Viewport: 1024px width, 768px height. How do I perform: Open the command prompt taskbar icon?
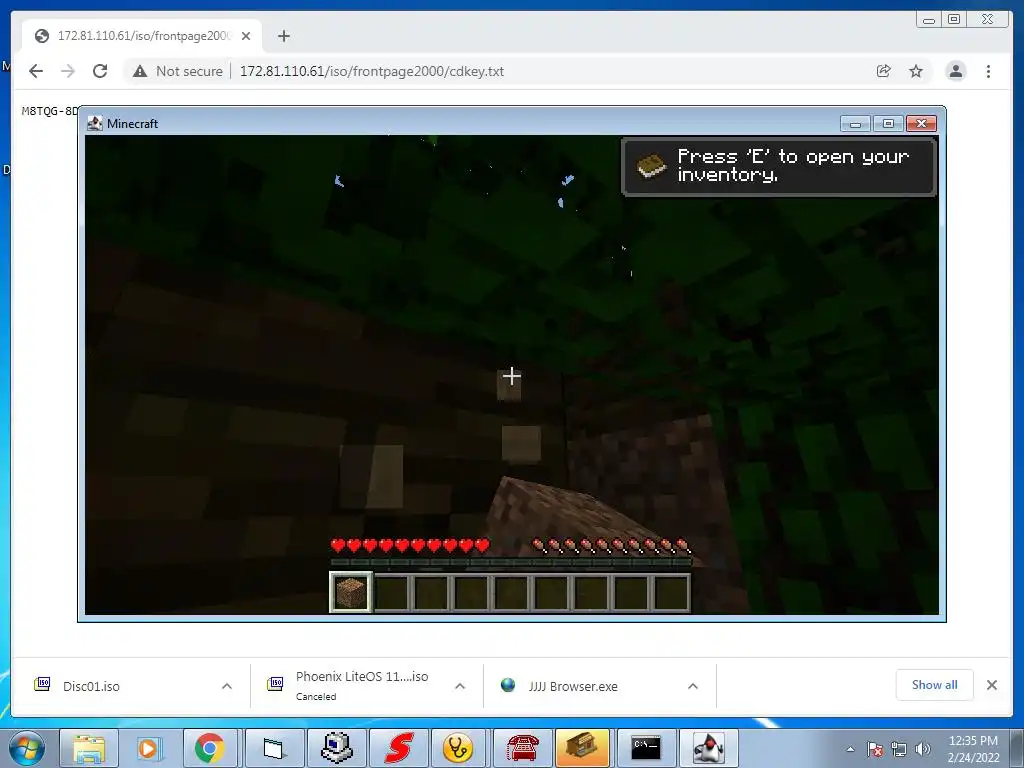[646, 748]
